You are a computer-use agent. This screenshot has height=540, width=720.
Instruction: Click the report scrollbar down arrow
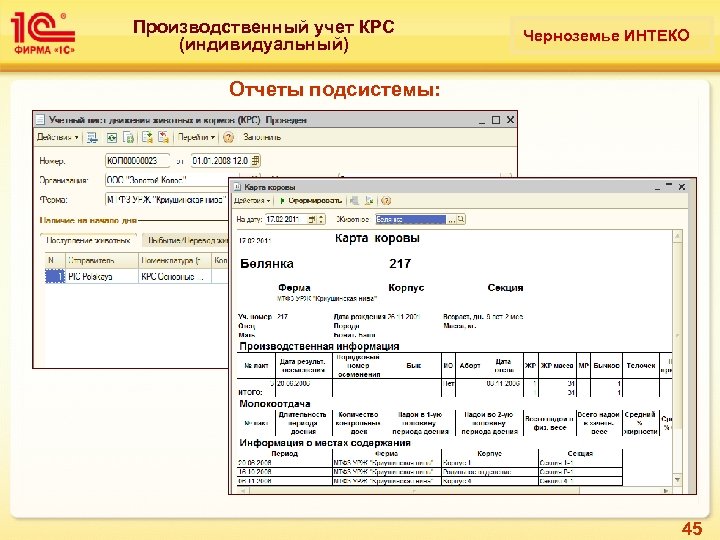click(677, 480)
